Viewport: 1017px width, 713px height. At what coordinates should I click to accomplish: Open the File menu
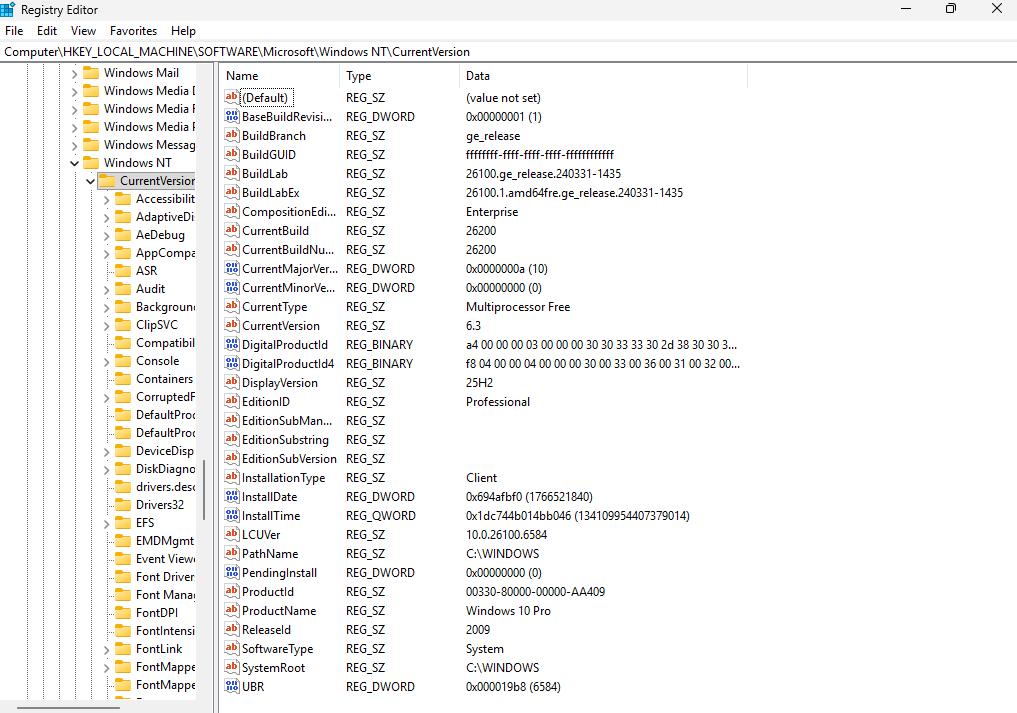(x=14, y=30)
